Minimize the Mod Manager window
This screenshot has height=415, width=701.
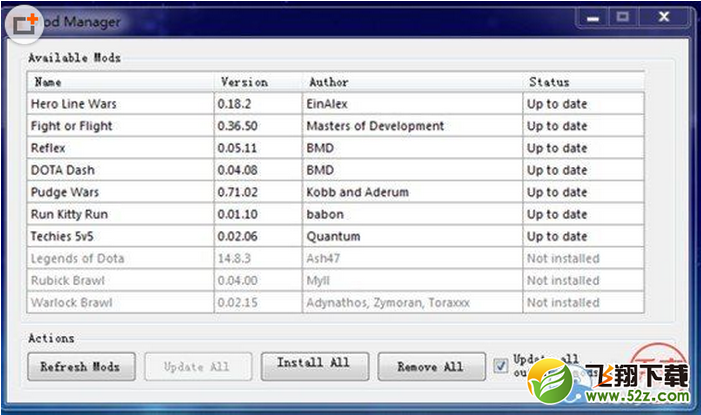point(593,18)
